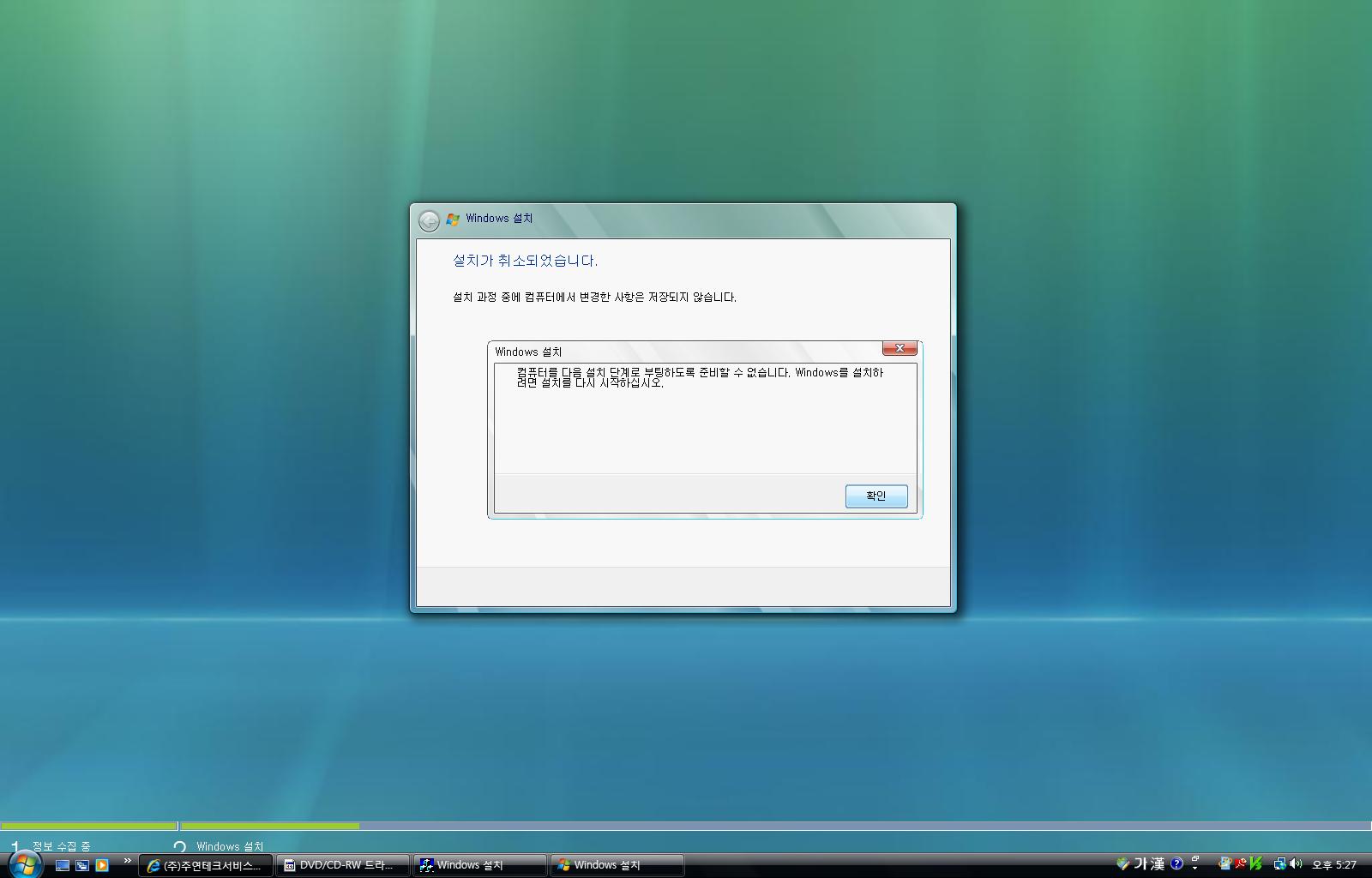Click the back arrow in Windows 설치 window
Viewport: 1372px width, 878px height.
click(429, 221)
